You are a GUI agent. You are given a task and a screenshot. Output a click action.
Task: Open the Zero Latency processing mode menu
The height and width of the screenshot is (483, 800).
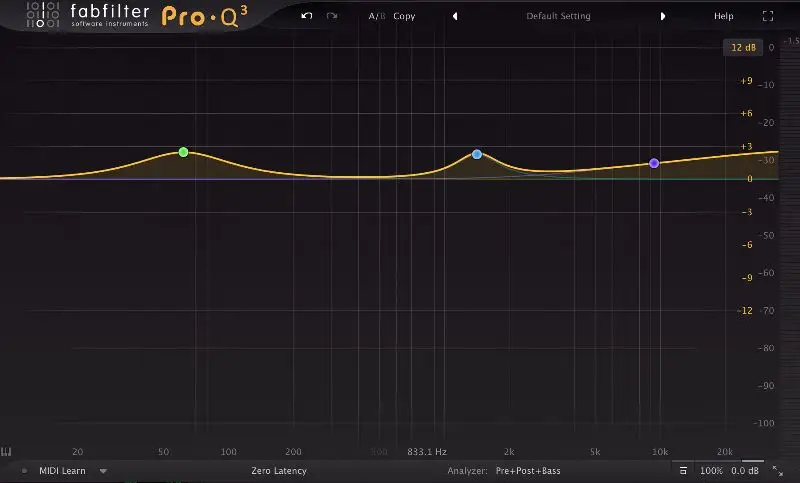coord(279,471)
